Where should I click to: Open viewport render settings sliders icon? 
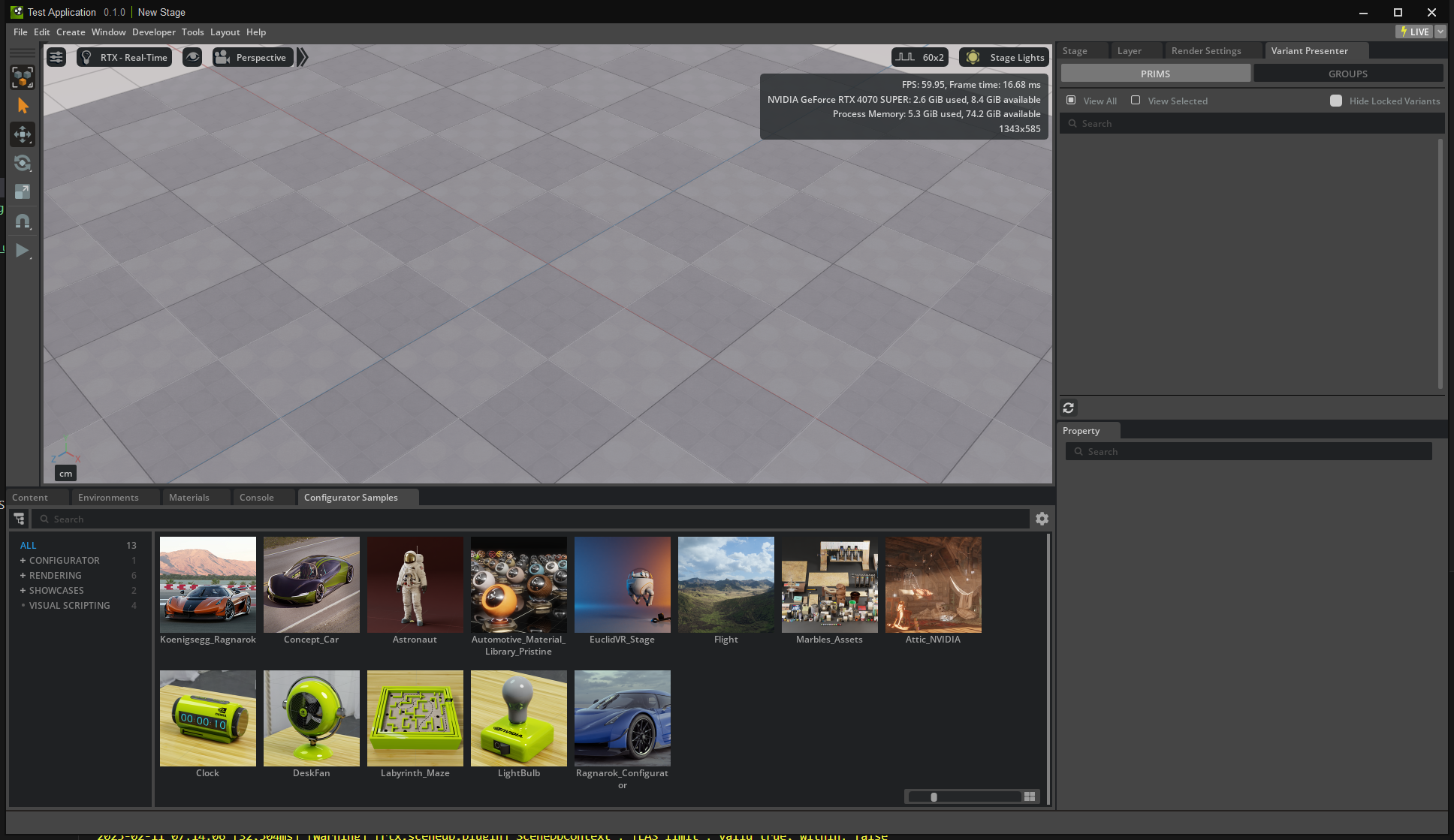[56, 56]
